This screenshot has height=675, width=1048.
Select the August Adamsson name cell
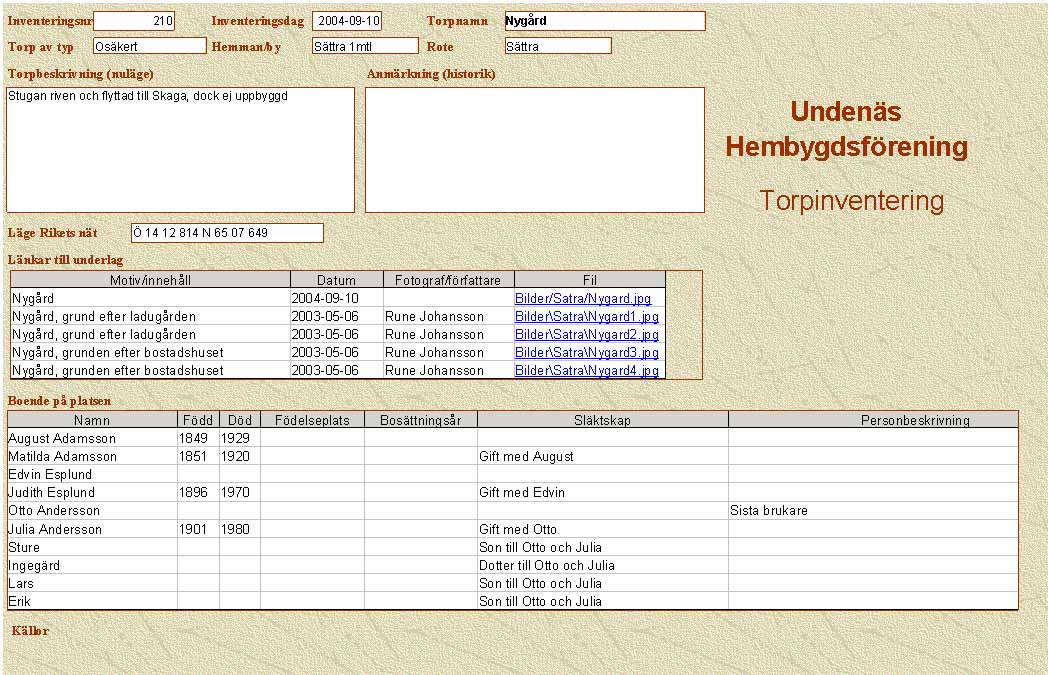tap(92, 438)
